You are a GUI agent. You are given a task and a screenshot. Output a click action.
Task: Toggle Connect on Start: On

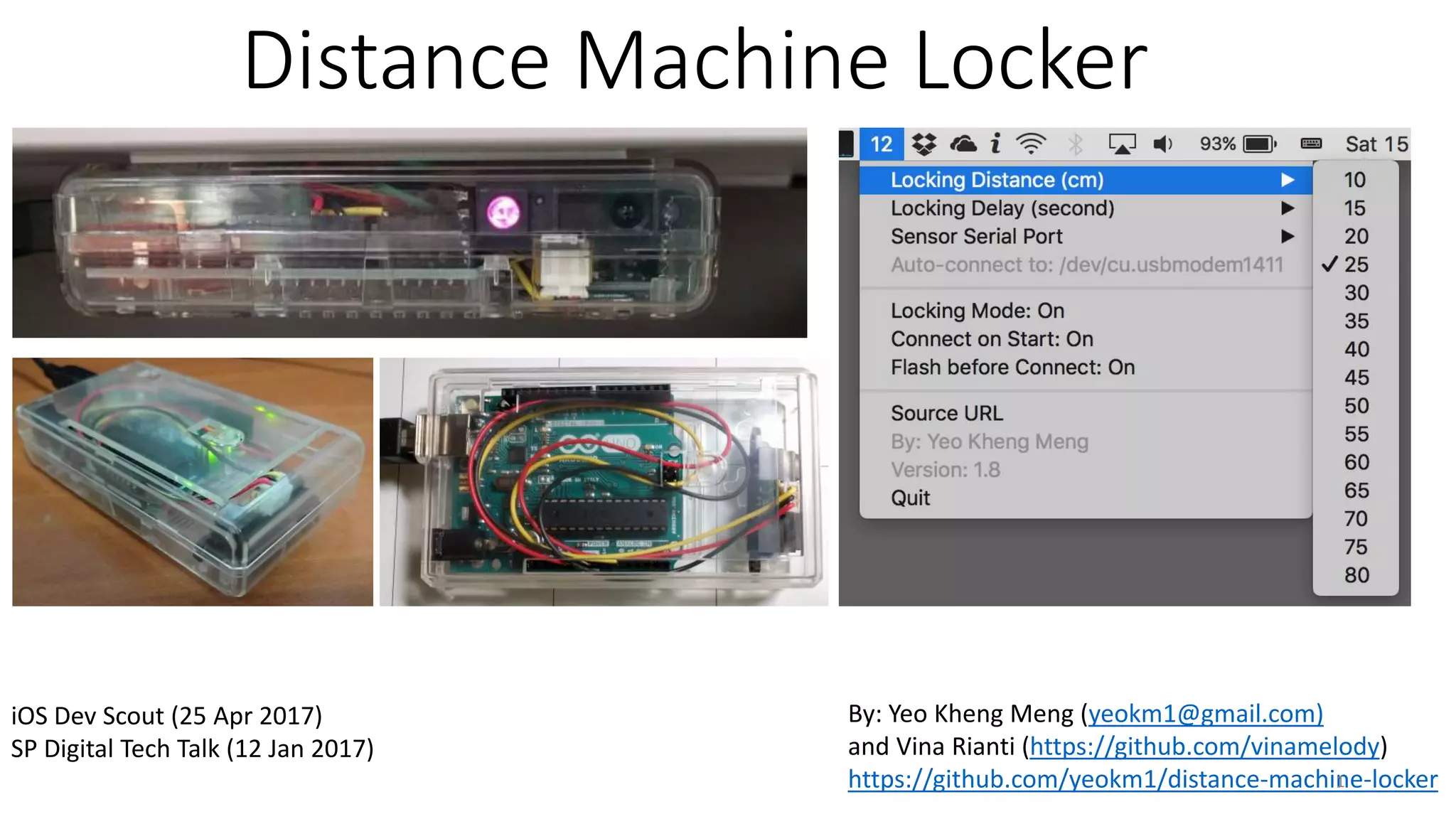[x=1086, y=339]
